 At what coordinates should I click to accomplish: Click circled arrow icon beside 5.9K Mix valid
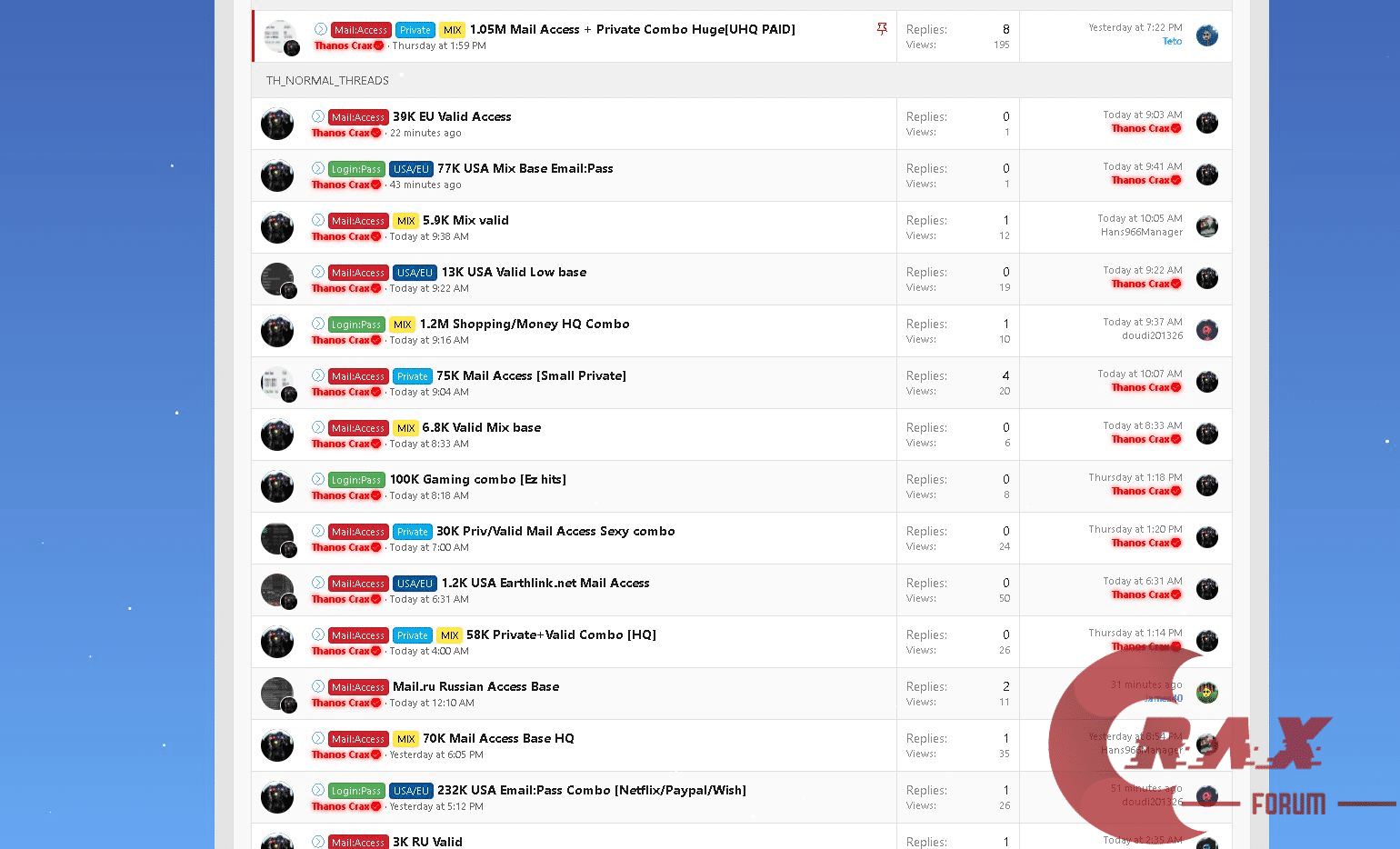click(318, 220)
